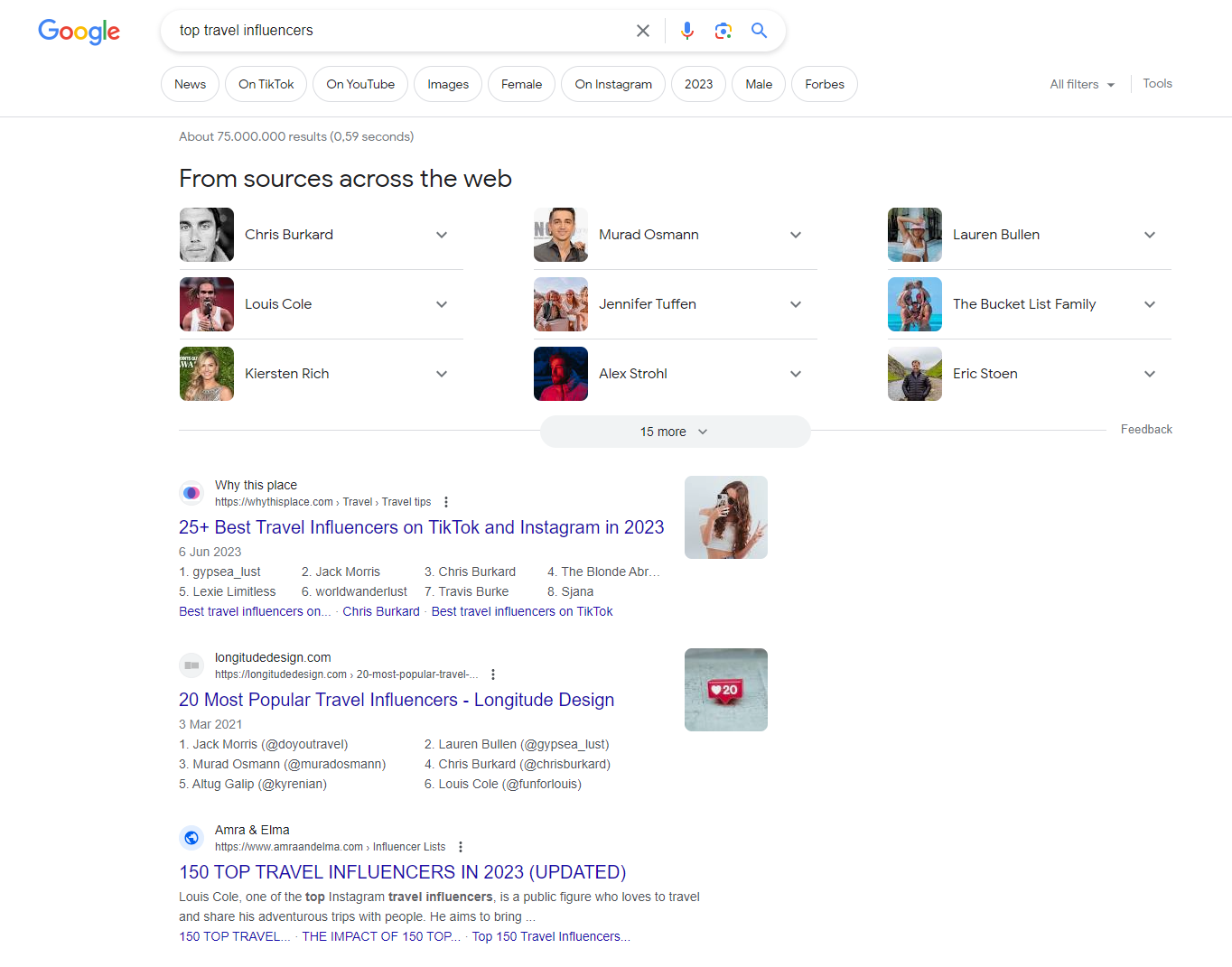This screenshot has width=1232, height=967.
Task: Open Alex Strohl photo thumbnail
Action: 561,374
